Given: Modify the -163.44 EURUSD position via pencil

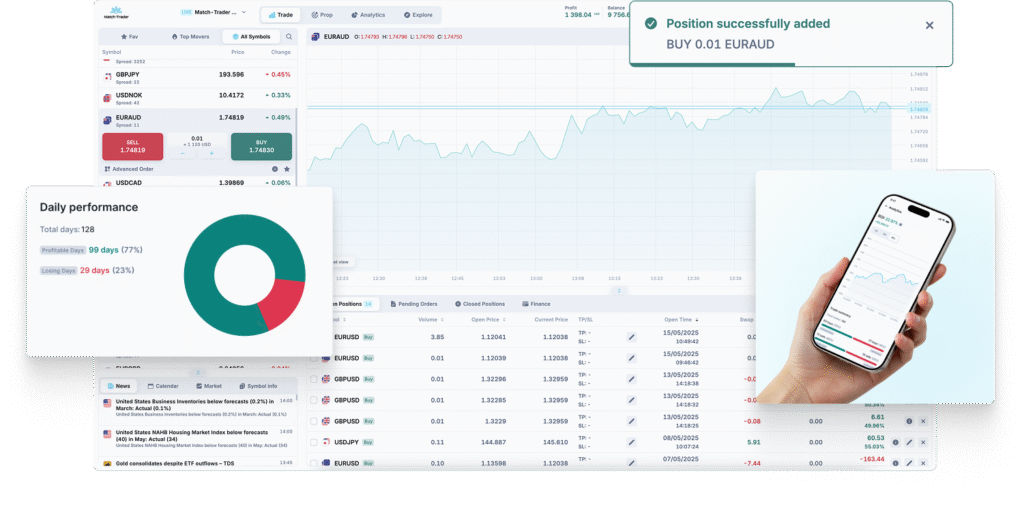Looking at the screenshot, I should 909,463.
